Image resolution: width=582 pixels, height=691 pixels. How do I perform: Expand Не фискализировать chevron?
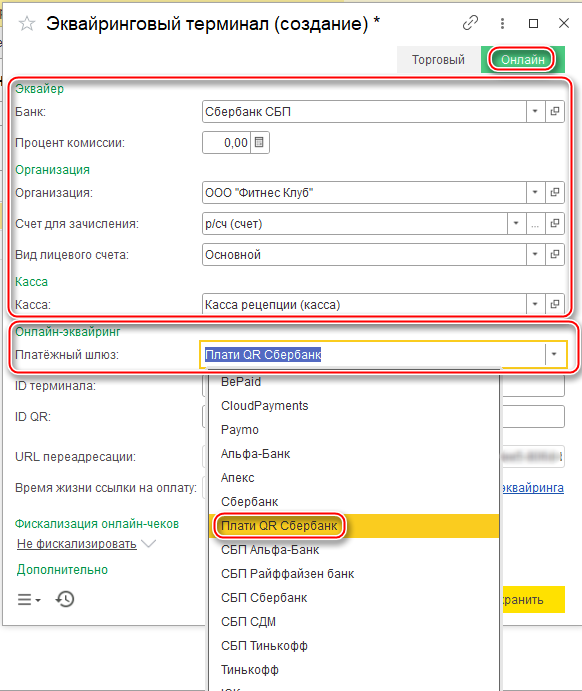point(148,544)
